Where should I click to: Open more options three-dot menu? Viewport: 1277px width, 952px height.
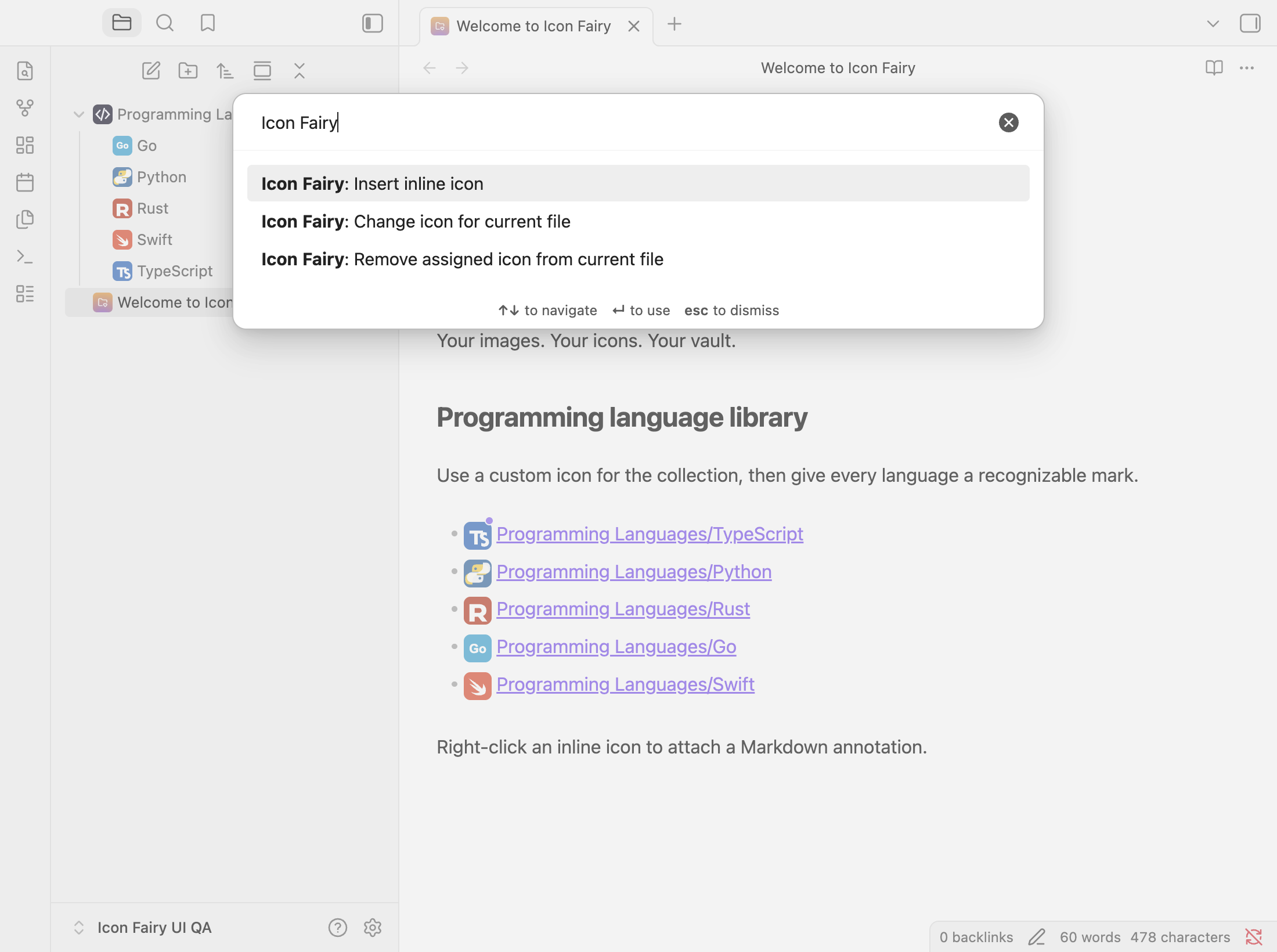(1247, 68)
